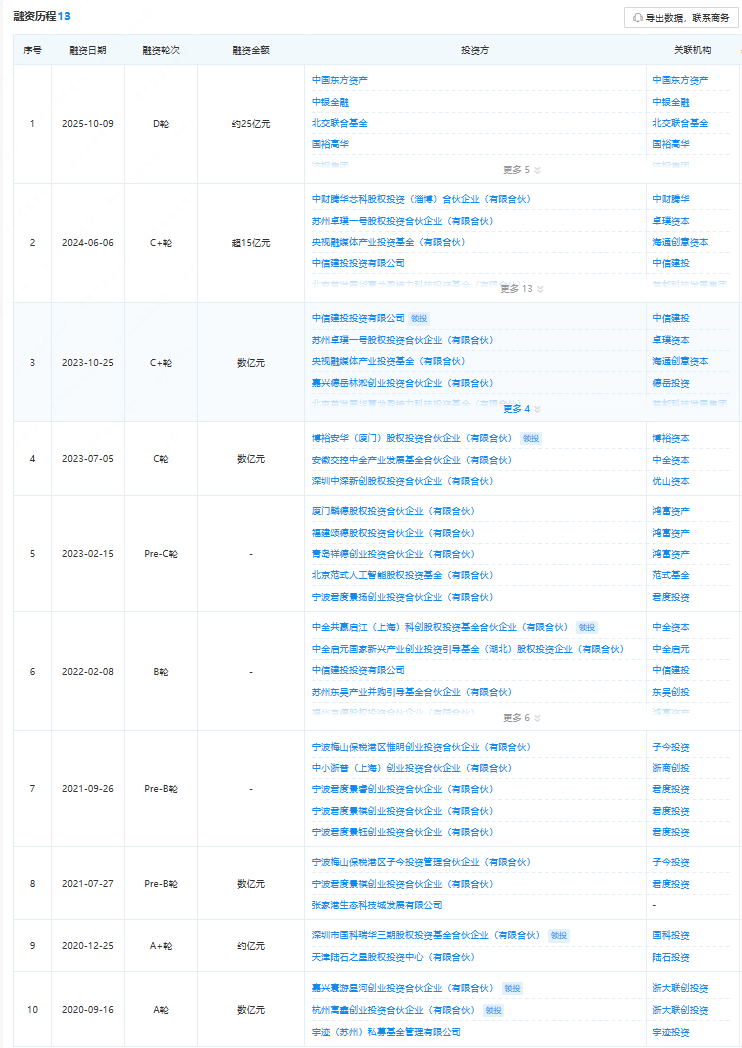Open related institution 东吴创投
Image resolution: width=742 pixels, height=1048 pixels.
[x=671, y=692]
